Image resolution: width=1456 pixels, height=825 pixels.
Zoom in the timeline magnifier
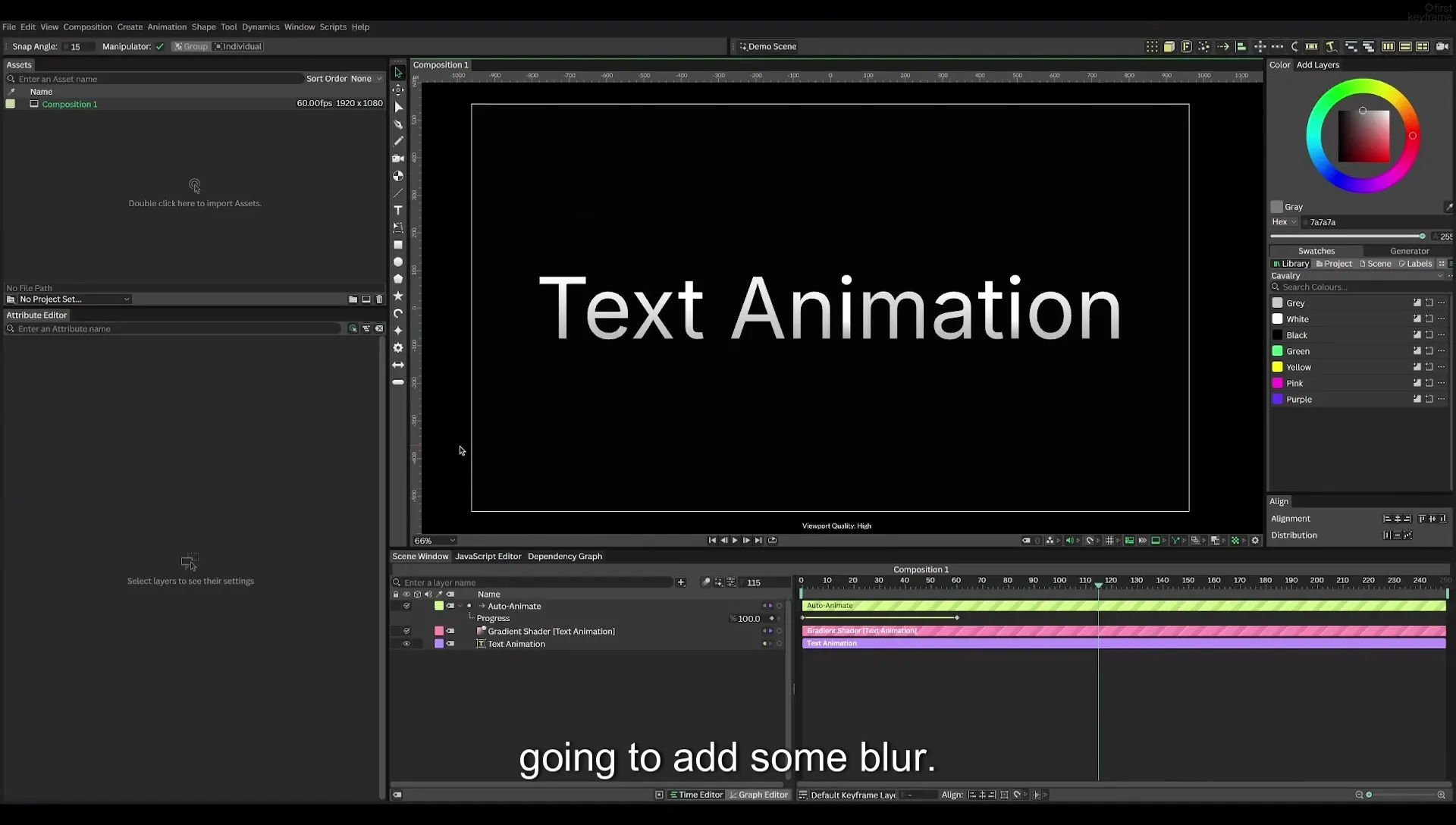click(1441, 795)
